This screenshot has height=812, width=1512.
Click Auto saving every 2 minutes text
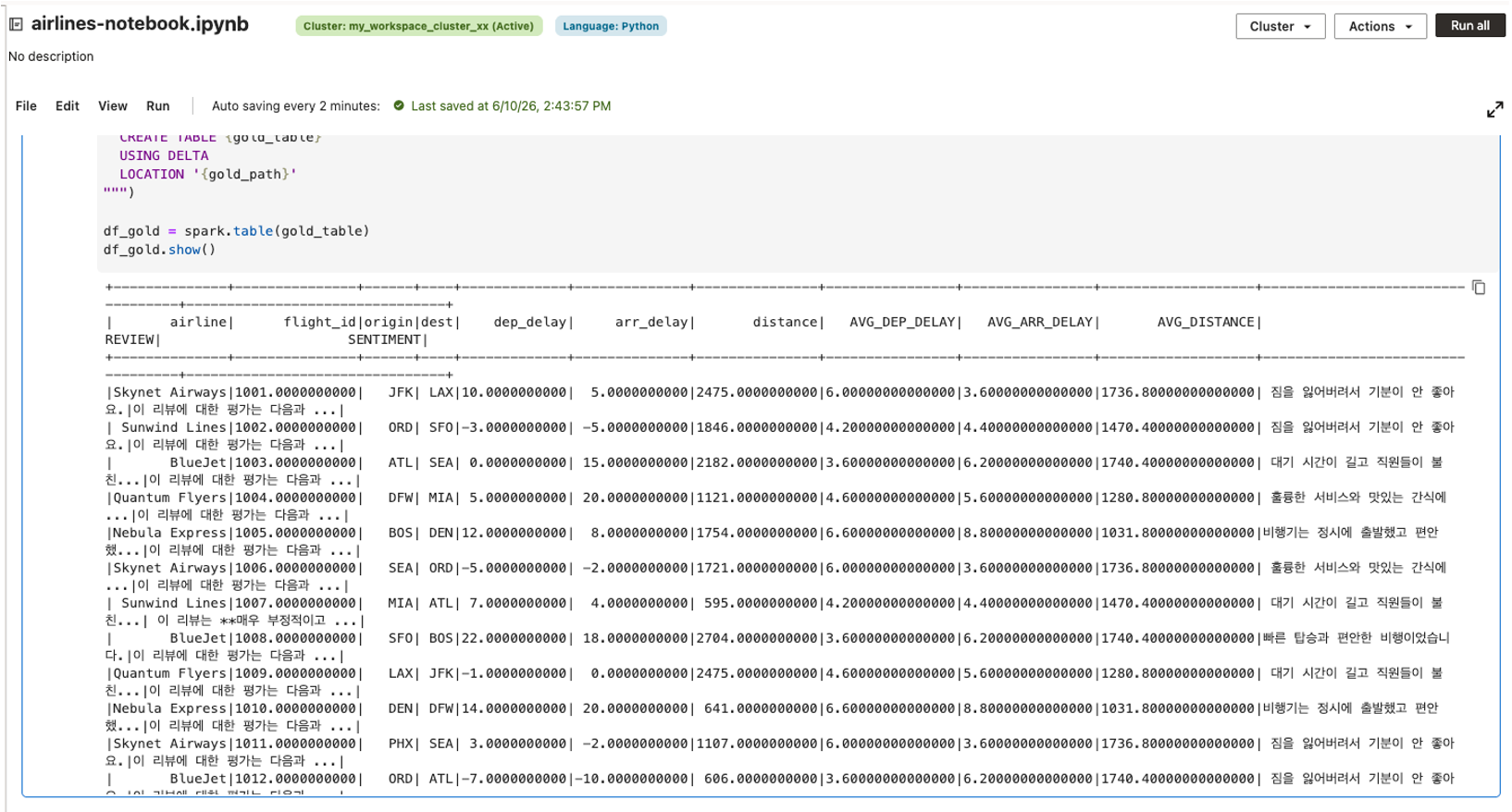[296, 105]
